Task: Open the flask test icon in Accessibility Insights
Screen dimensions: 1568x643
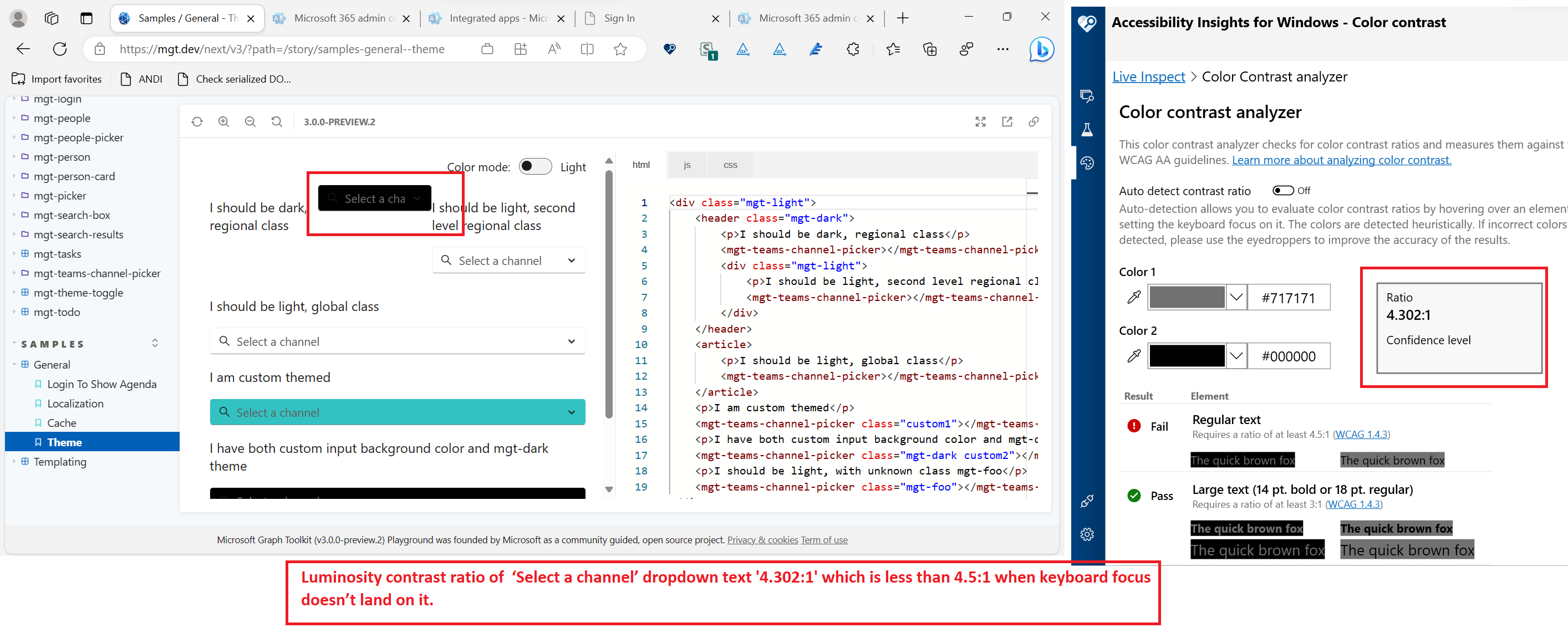Action: point(1088,129)
